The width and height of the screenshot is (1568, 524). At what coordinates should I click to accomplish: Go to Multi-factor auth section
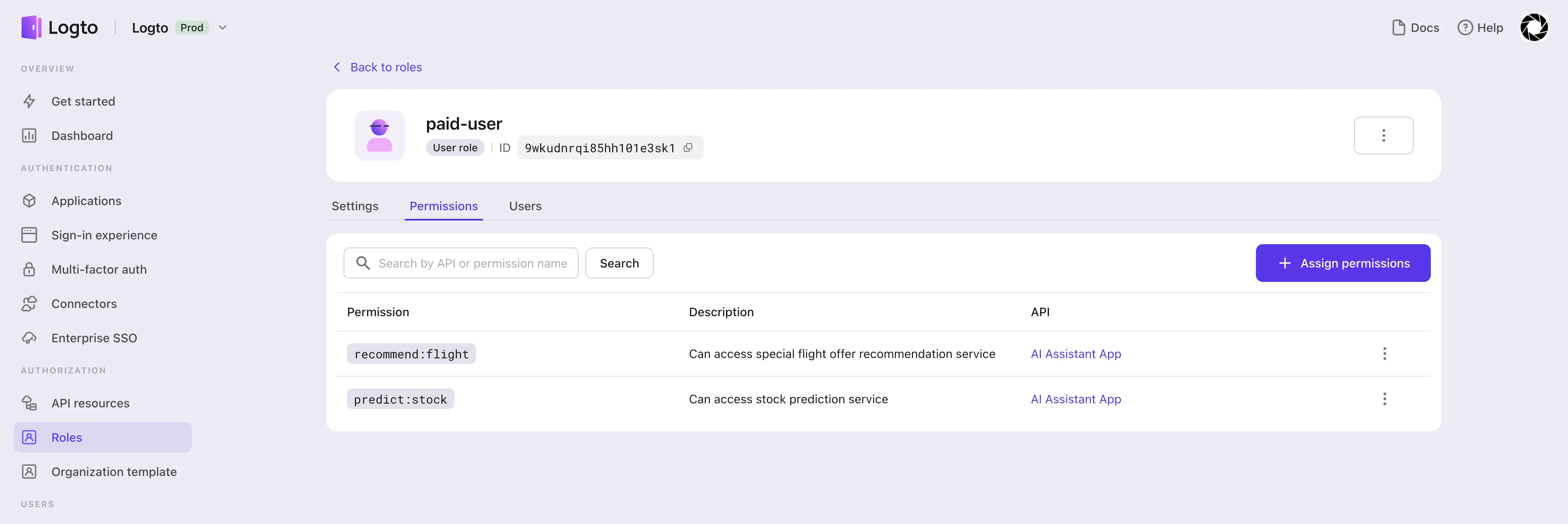(98, 269)
